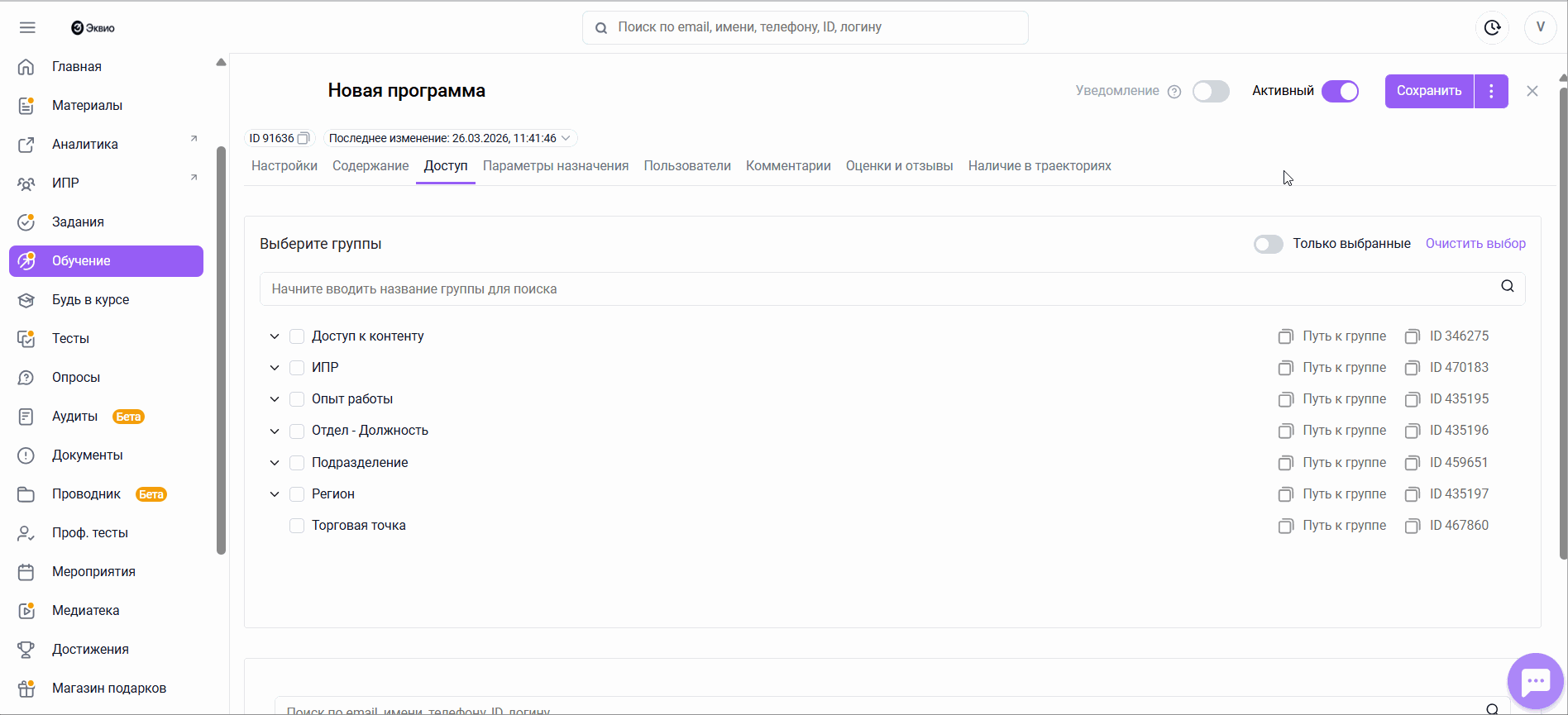Open the Наличие в траекториях tab
This screenshot has height=715, width=1568.
1040,166
